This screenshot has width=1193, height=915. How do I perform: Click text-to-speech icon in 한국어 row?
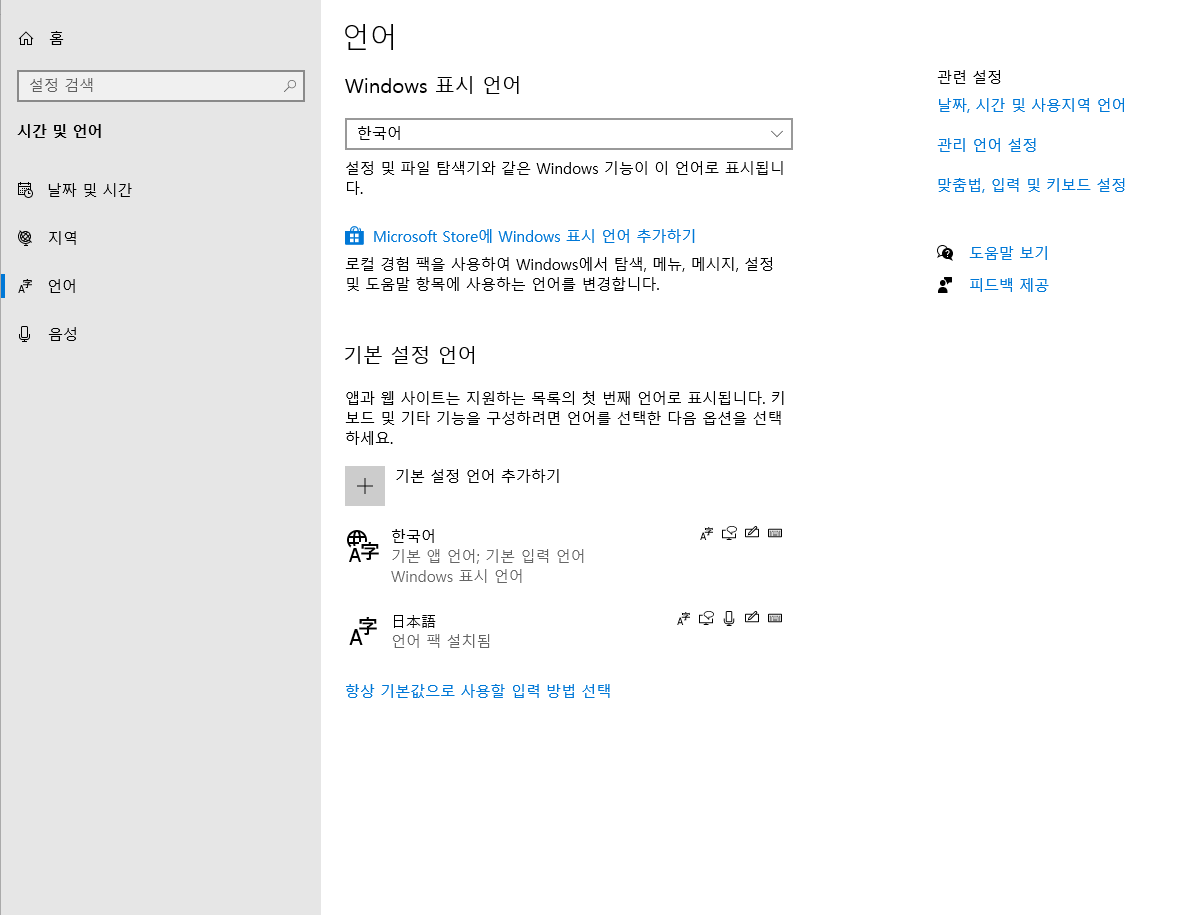click(x=729, y=533)
